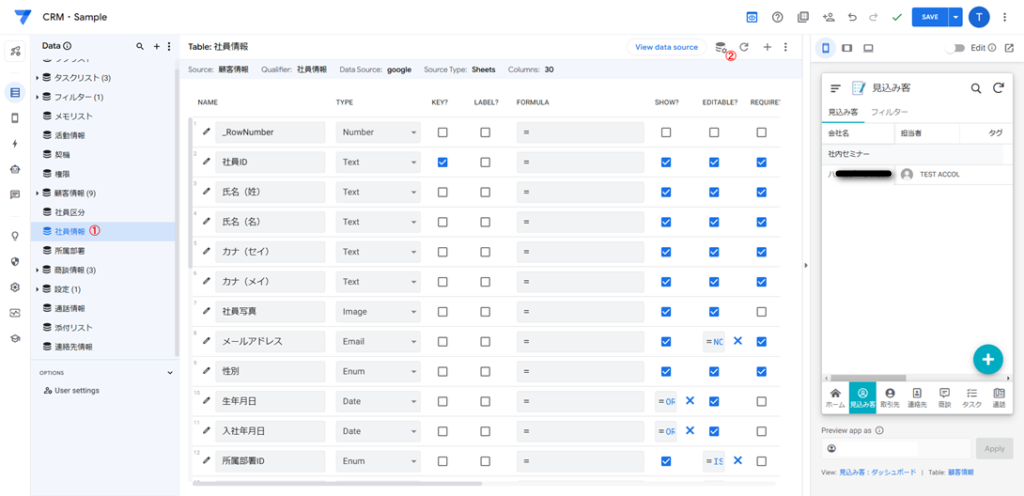Select the 取引先 tab in bottom navigation
This screenshot has width=1024, height=496.
click(x=889, y=397)
